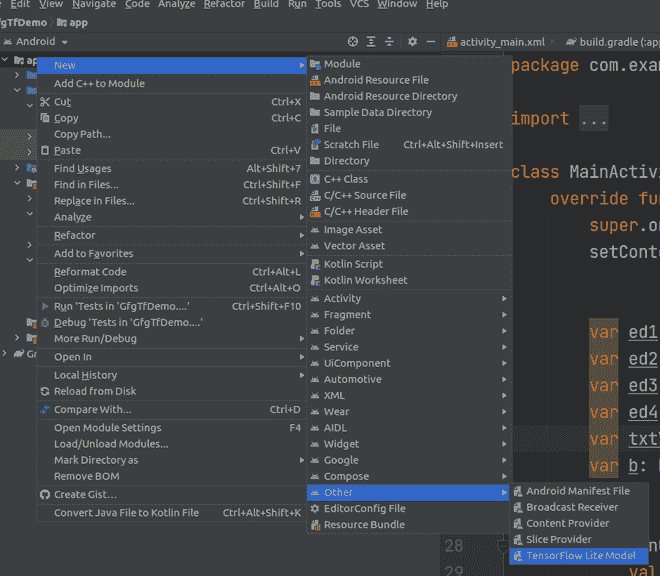This screenshot has height=576, width=660.
Task: Select Broadcast Receiver from submenu
Action: pyautogui.click(x=572, y=507)
